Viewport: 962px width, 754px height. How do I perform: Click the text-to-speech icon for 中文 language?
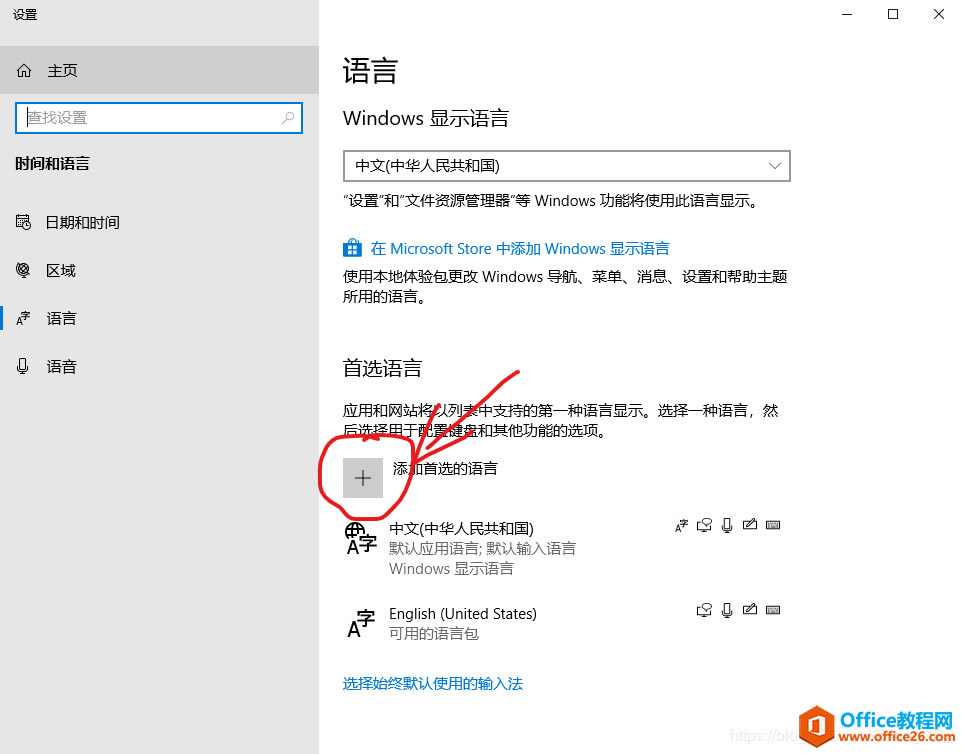[704, 524]
